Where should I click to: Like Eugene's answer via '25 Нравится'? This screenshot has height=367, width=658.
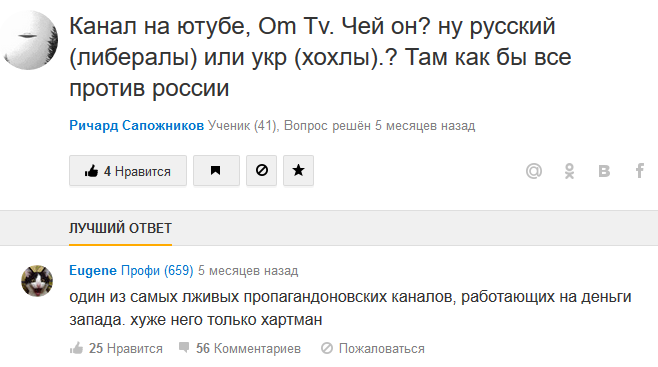click(x=116, y=348)
